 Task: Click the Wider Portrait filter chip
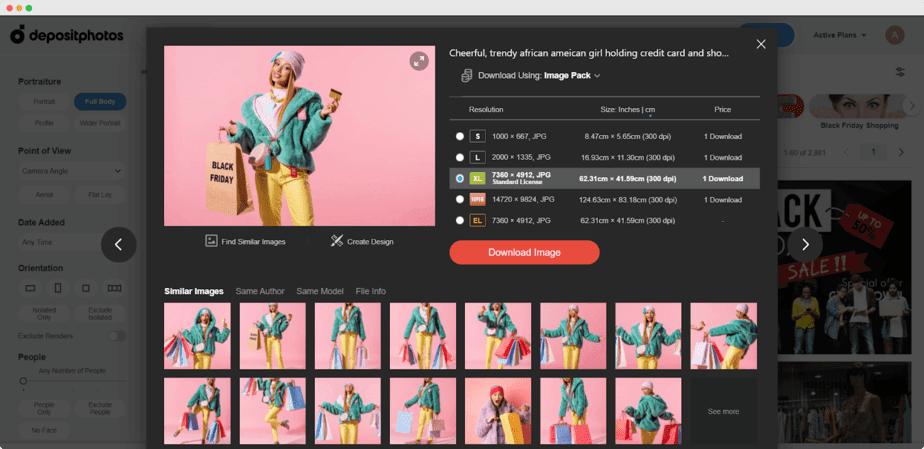coord(100,123)
